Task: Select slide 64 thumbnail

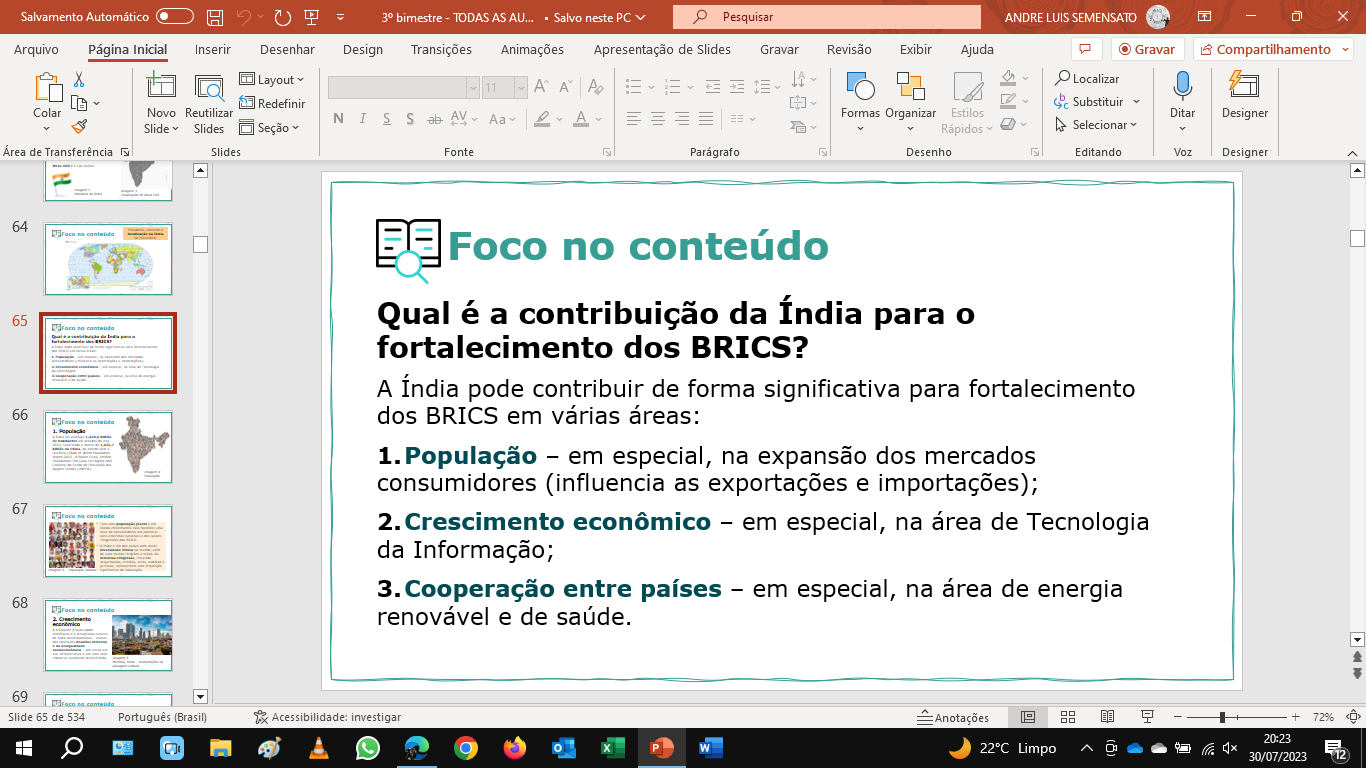Action: 108,258
